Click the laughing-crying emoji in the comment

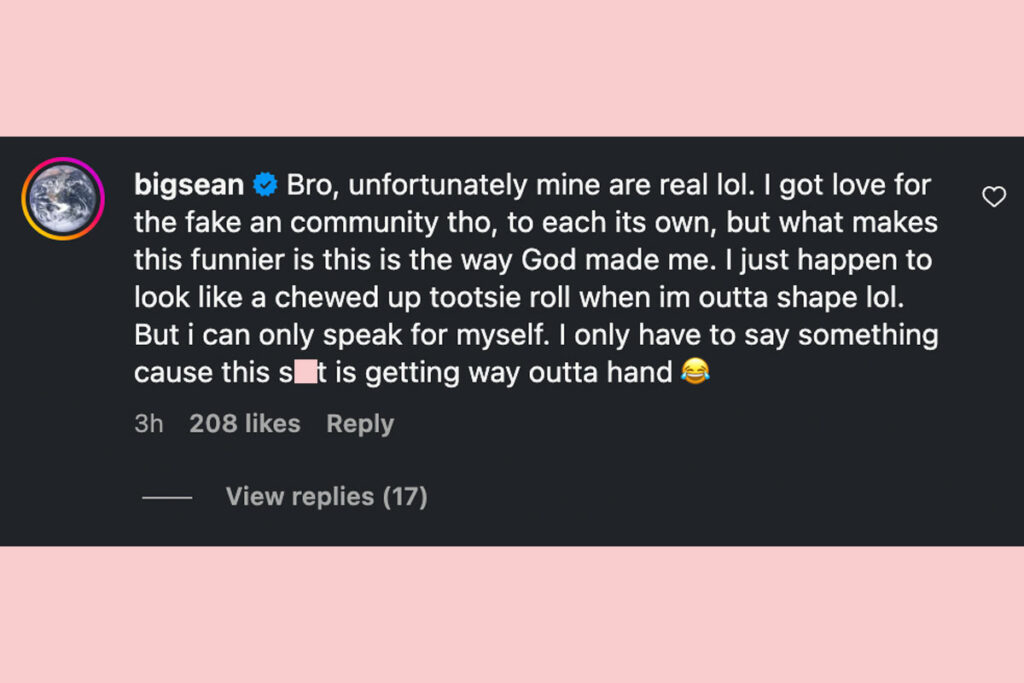click(x=698, y=372)
